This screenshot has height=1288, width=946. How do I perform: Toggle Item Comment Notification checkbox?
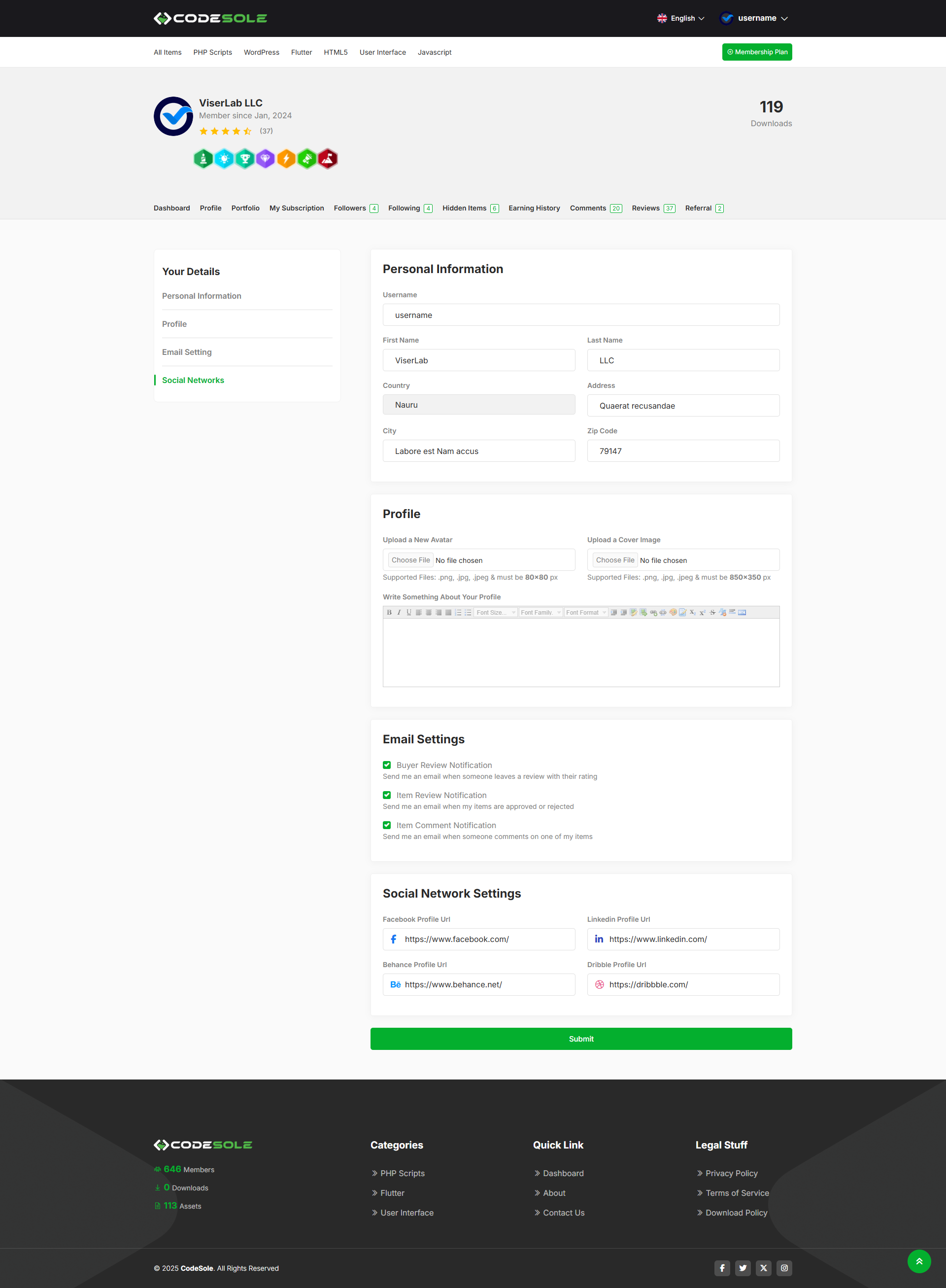(387, 825)
